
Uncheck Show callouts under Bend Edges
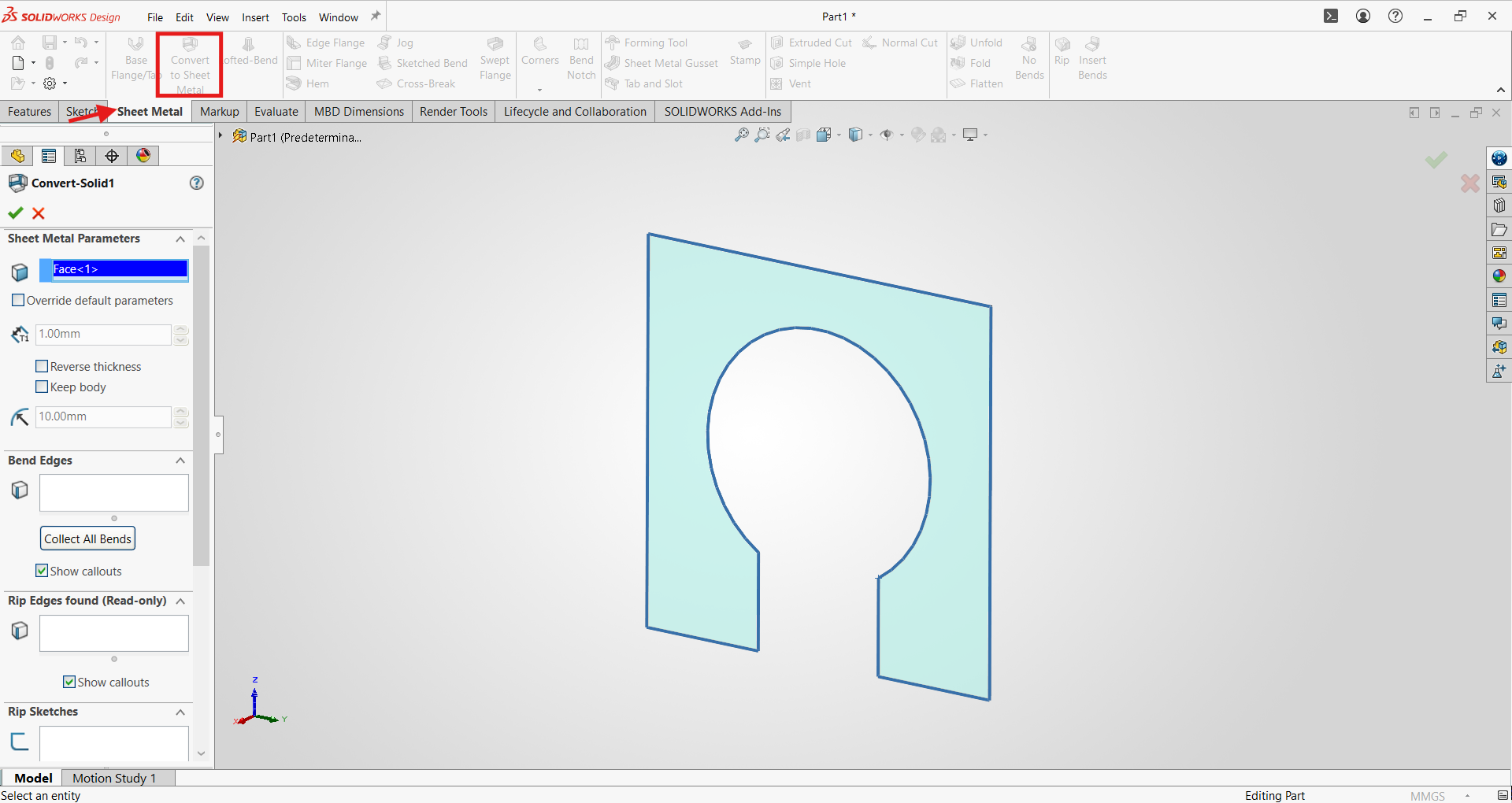click(x=42, y=571)
